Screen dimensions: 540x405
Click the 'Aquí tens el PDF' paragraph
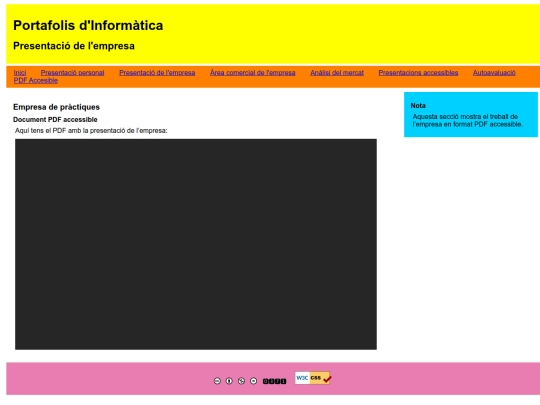coord(91,131)
